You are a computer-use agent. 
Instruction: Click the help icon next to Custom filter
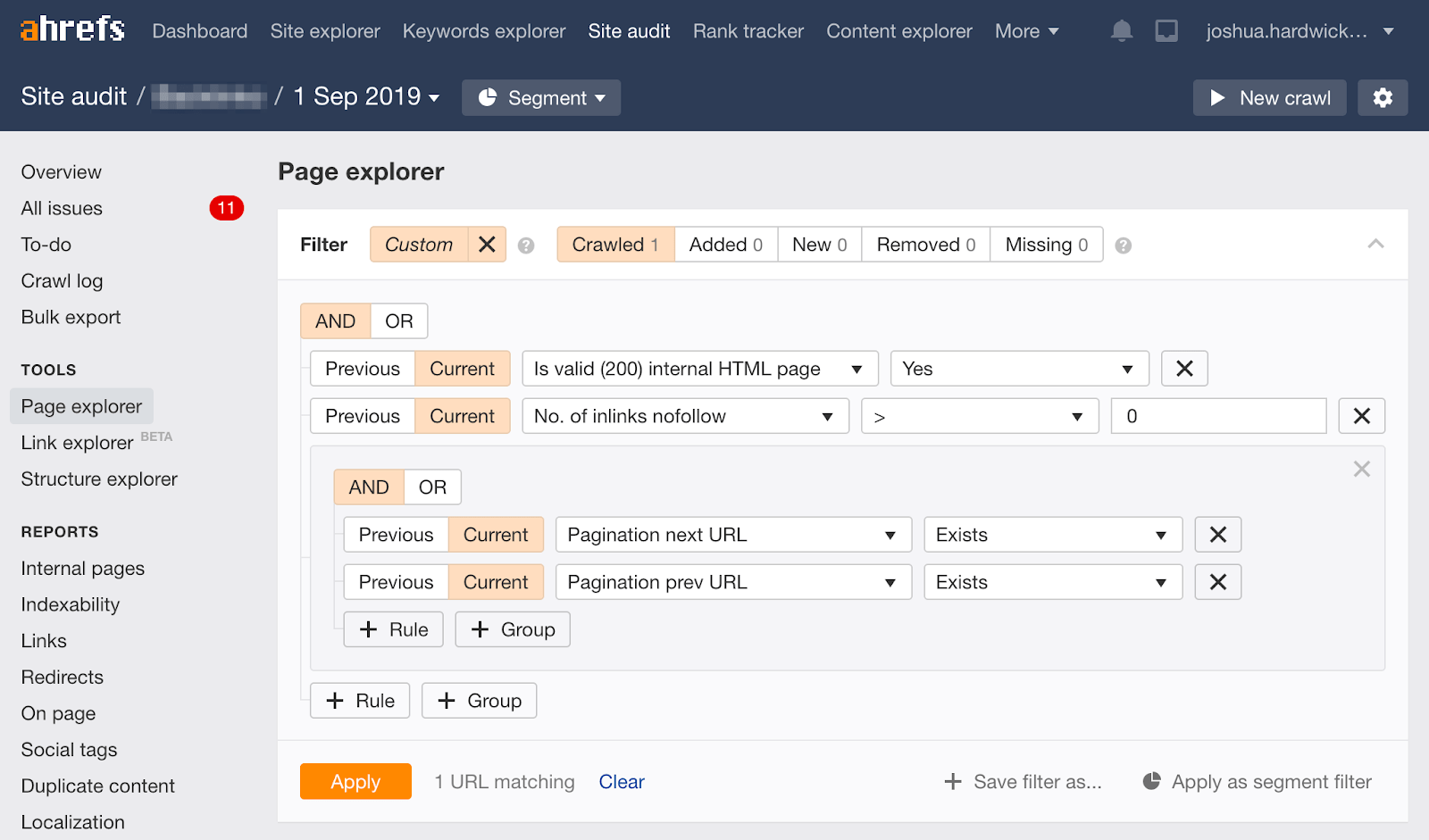526,245
